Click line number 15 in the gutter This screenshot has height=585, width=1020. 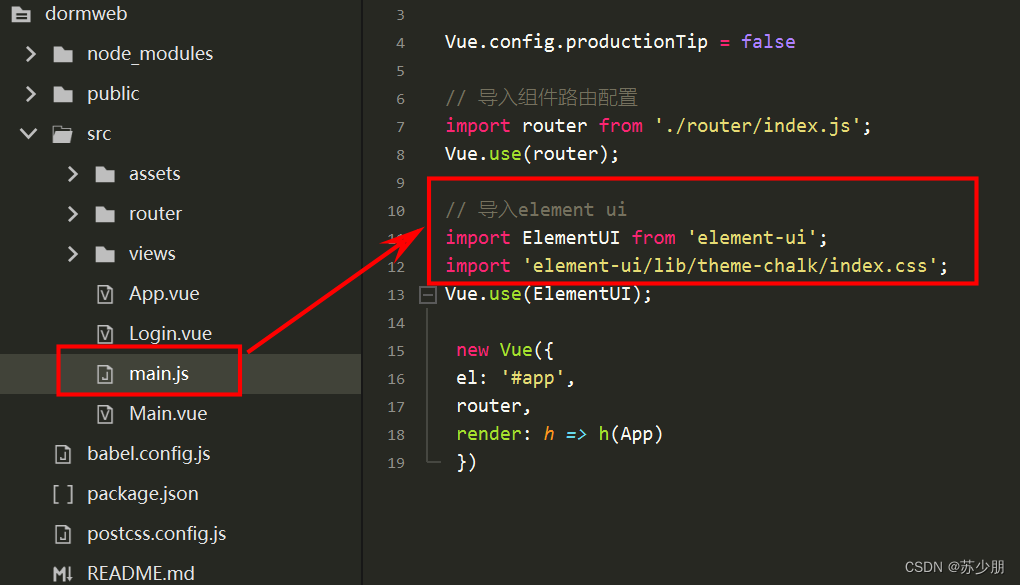[x=396, y=349]
